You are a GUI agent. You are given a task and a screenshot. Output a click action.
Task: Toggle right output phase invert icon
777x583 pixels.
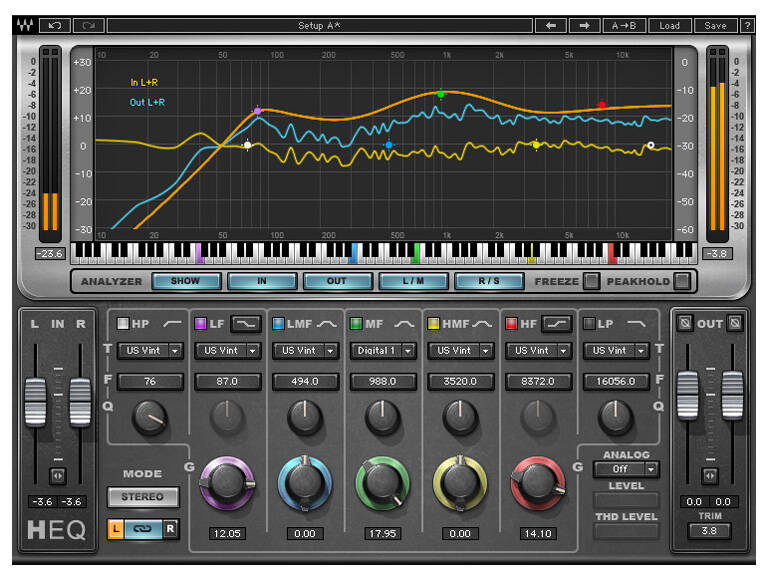click(735, 323)
